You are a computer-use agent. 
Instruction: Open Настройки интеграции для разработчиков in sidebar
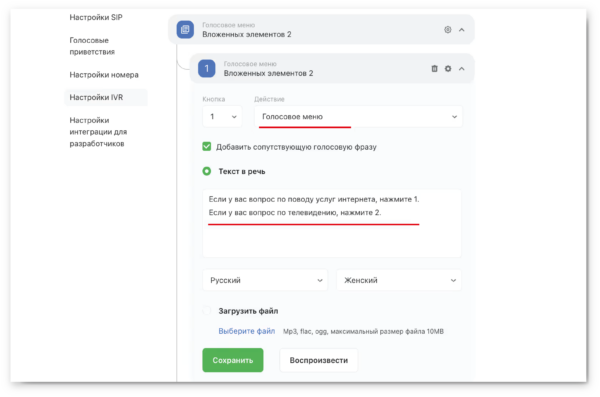click(98, 132)
